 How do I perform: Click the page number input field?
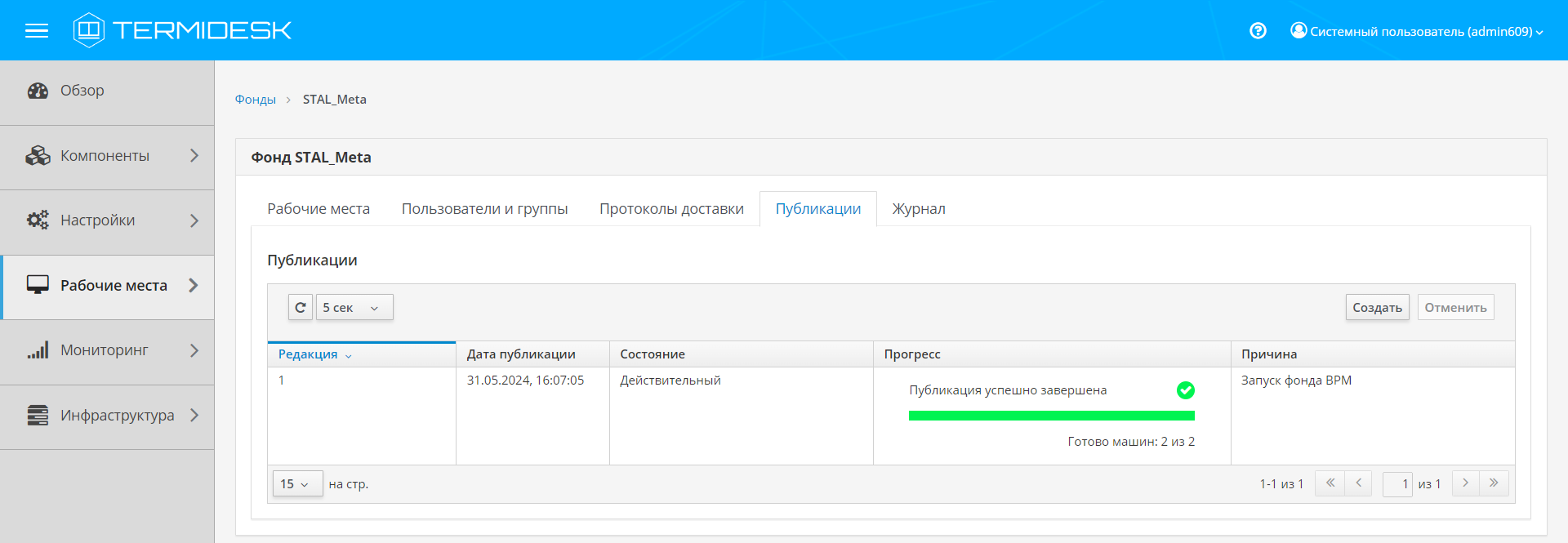(1397, 484)
